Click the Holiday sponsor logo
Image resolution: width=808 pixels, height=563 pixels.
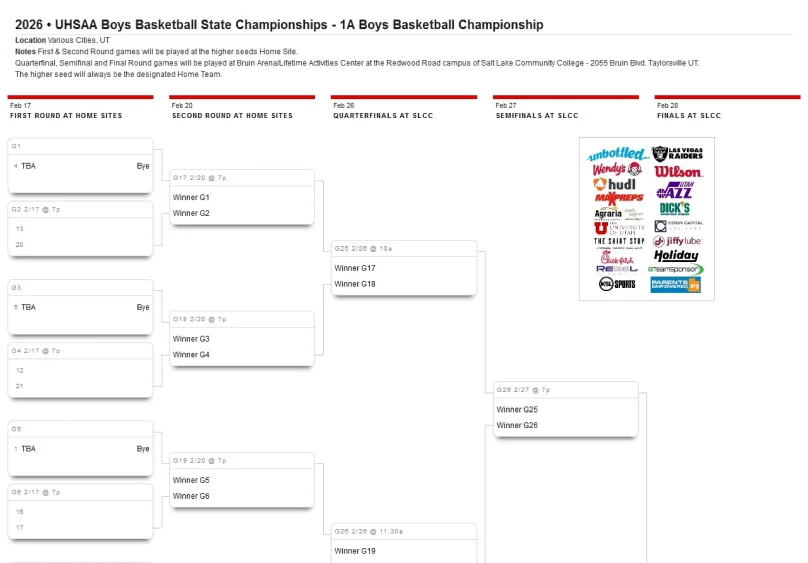pyautogui.click(x=677, y=256)
